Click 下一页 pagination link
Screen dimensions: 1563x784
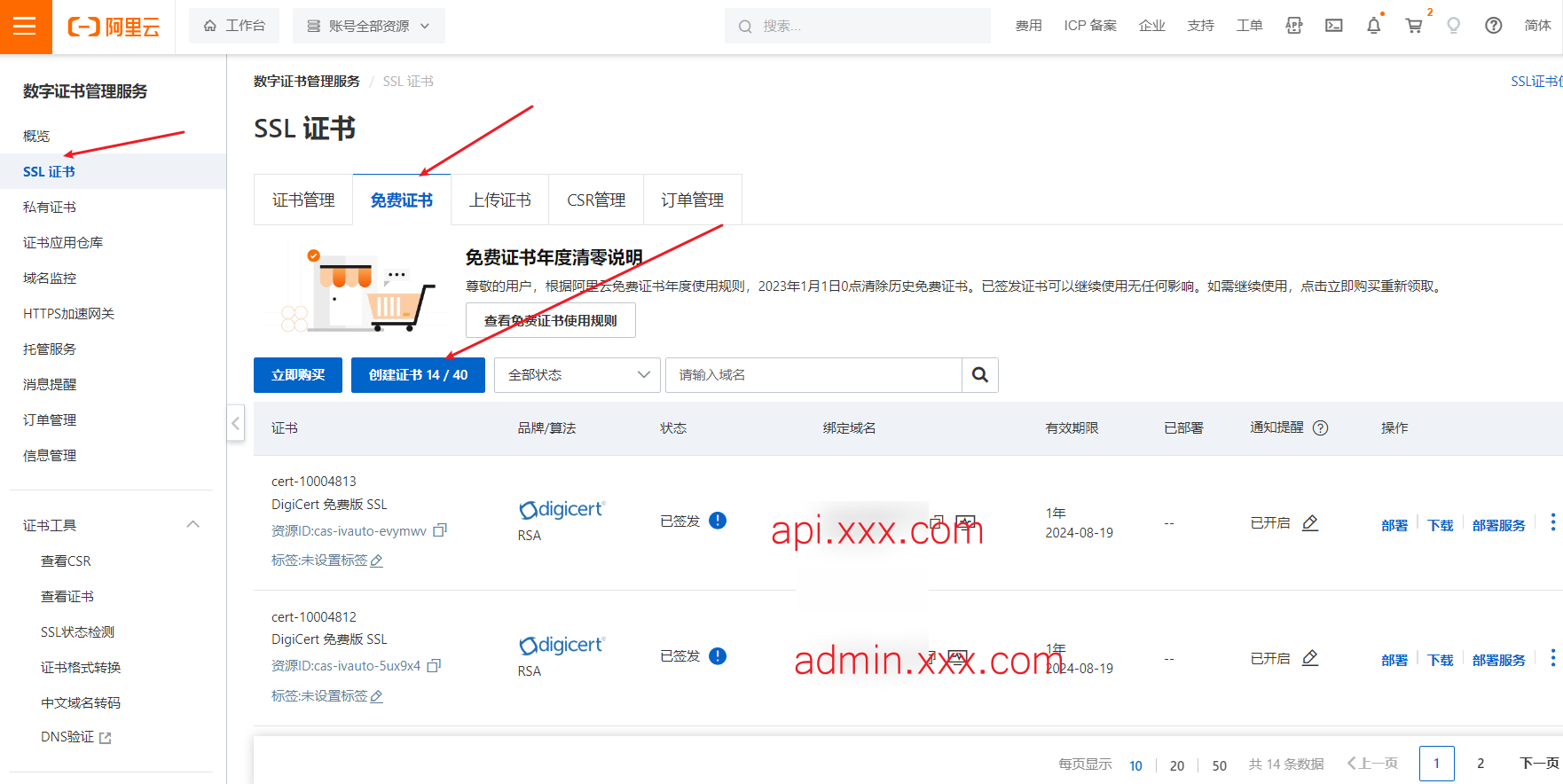[1540, 764]
